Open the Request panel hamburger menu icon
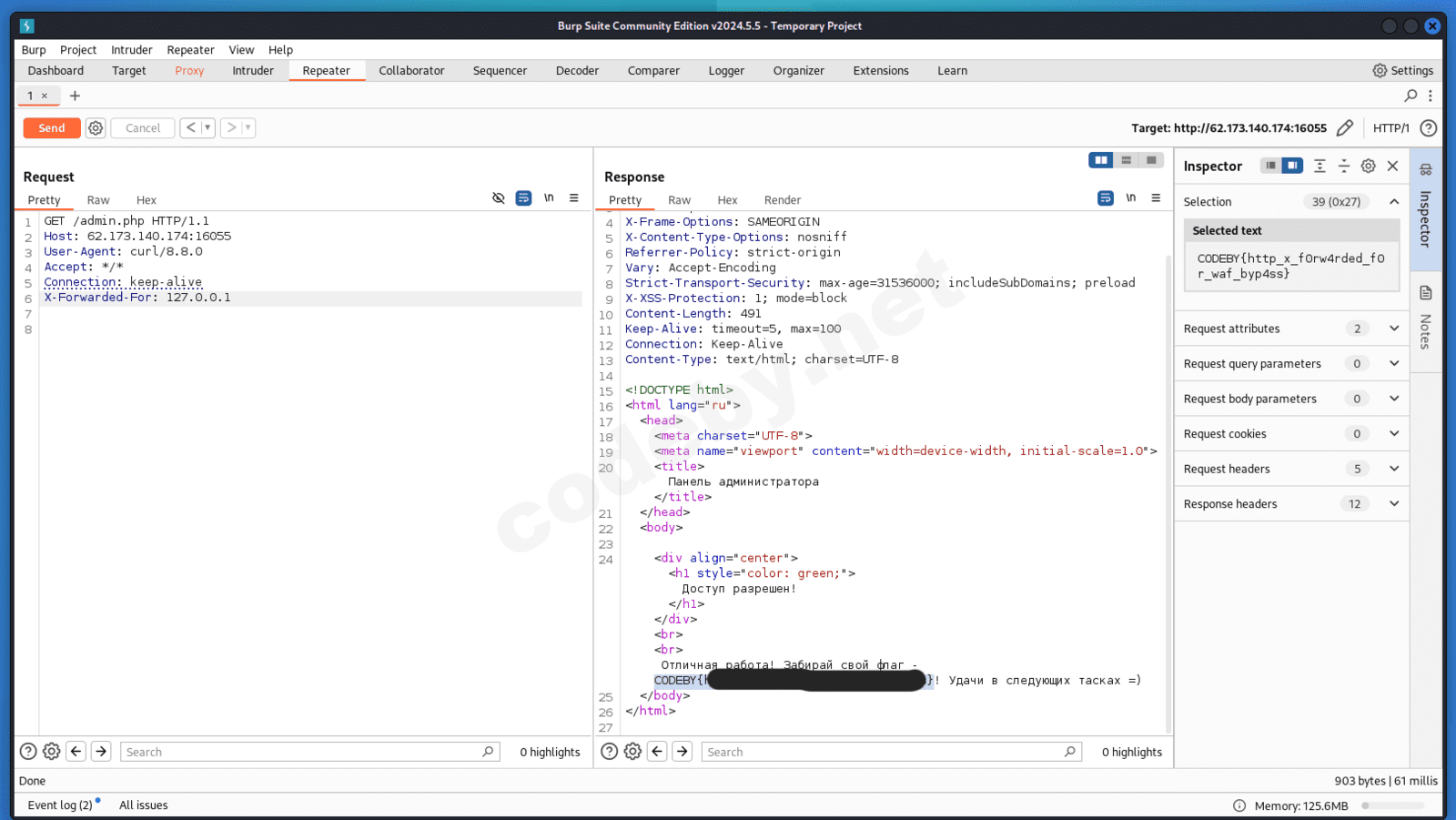The height and width of the screenshot is (820, 1456). click(573, 198)
